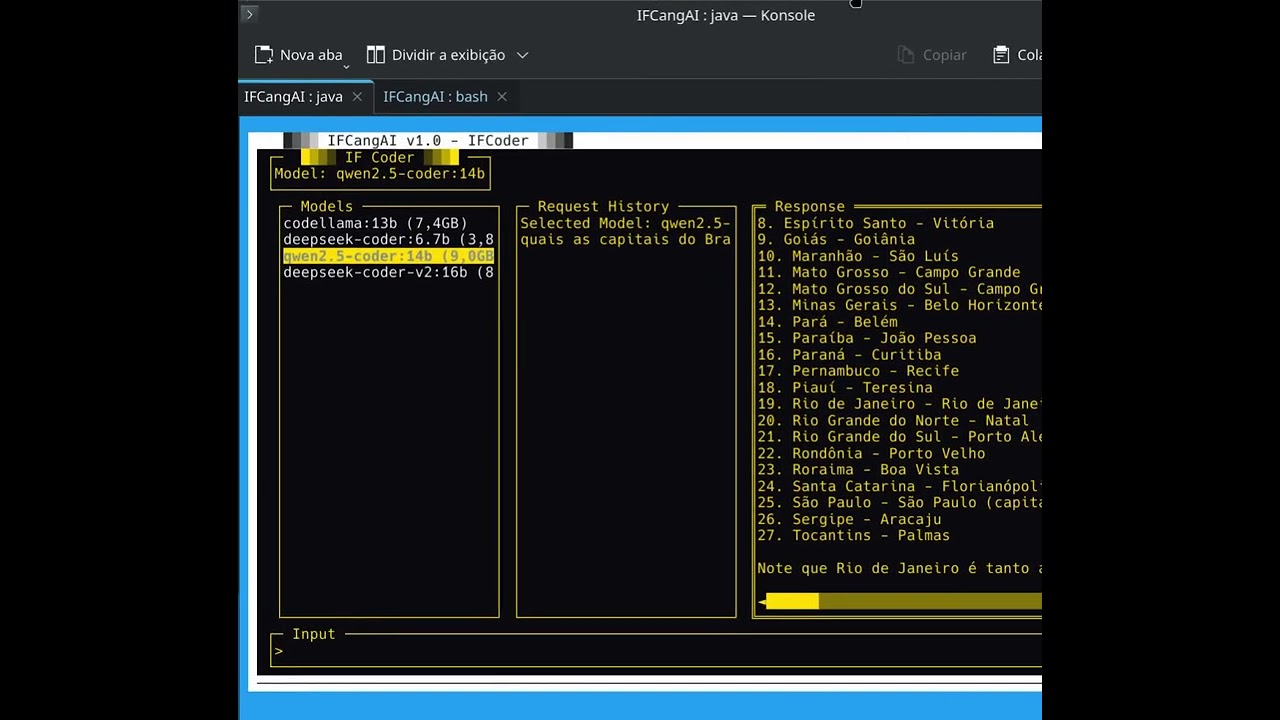
Task: Click 'quais as capitais do Bra' history entry
Action: pos(625,240)
